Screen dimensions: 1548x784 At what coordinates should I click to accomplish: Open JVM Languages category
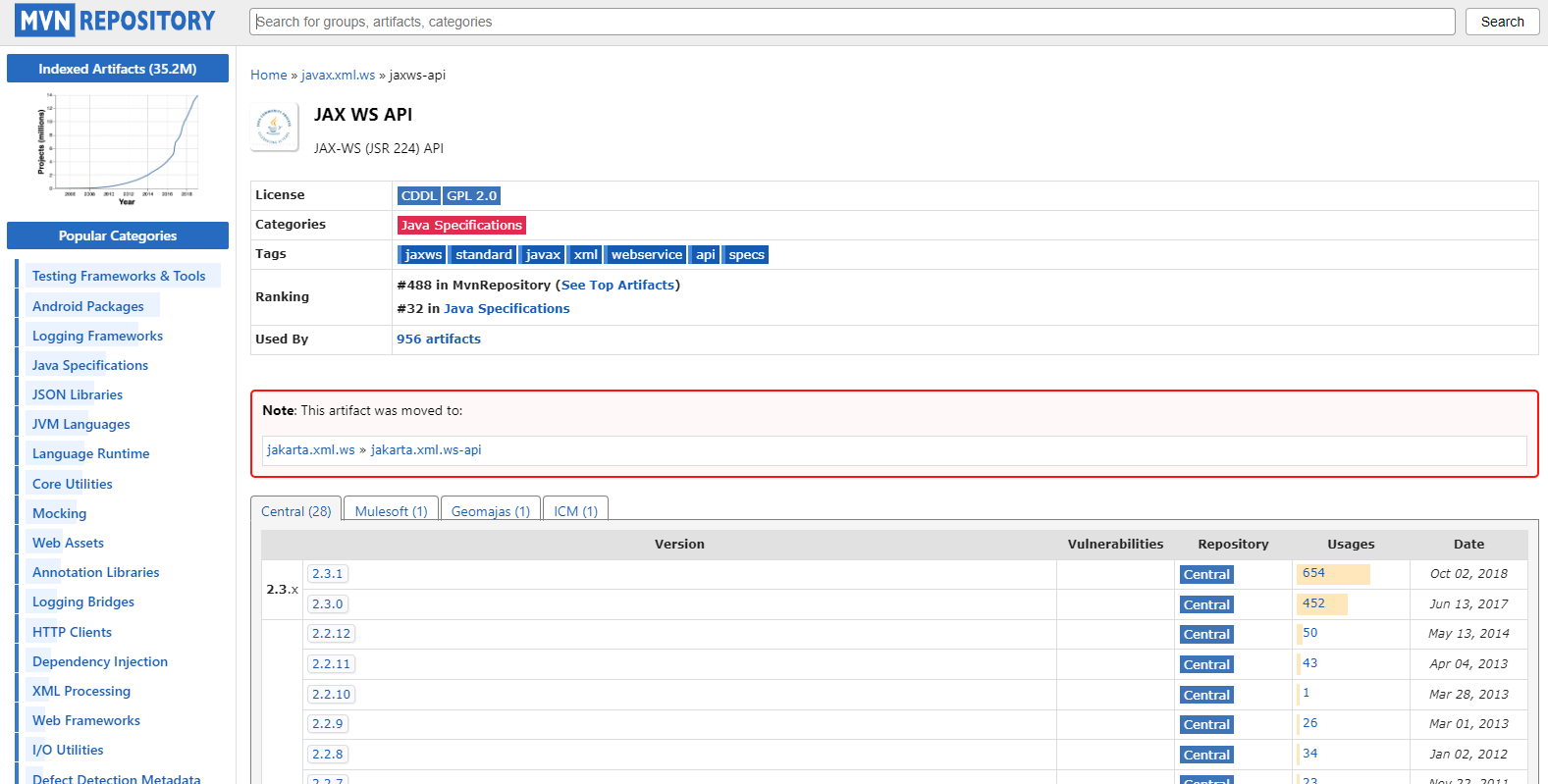(81, 424)
